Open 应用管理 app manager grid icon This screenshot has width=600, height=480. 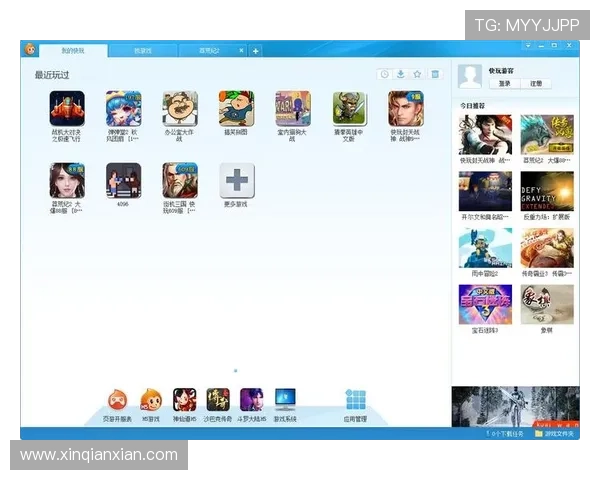point(355,401)
